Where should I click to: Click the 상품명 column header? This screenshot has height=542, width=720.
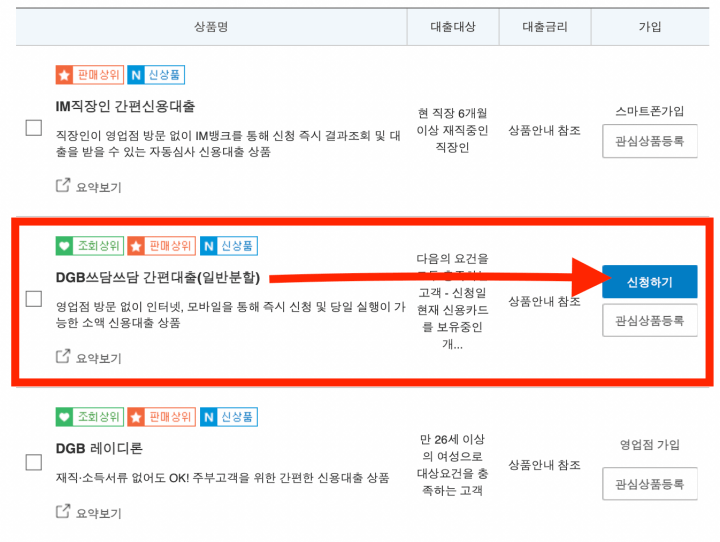tap(211, 27)
